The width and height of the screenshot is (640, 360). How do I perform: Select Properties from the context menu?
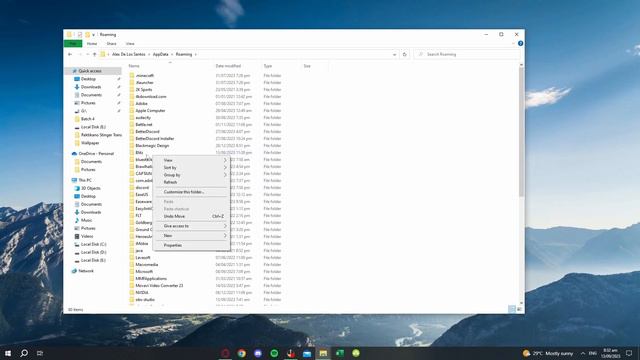click(191, 246)
